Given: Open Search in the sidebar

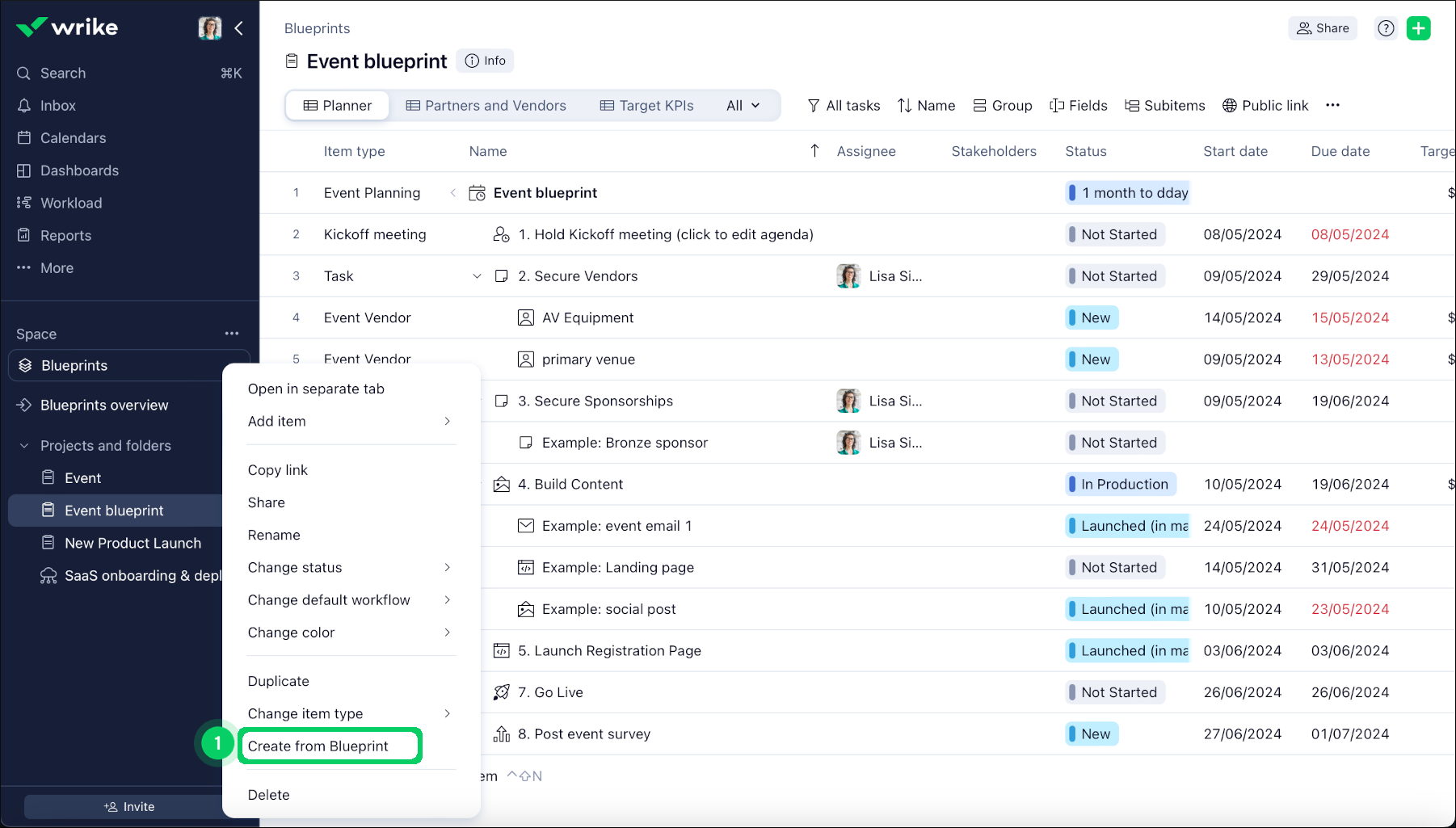Looking at the screenshot, I should (62, 73).
